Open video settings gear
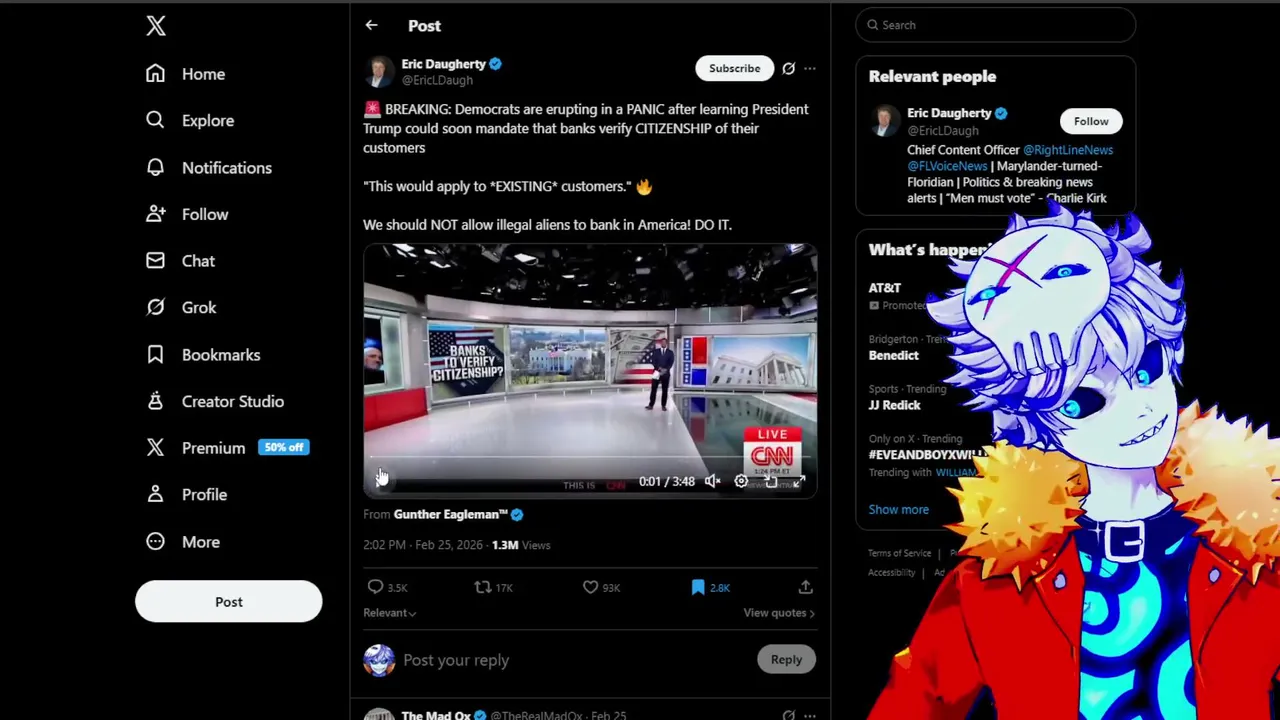The height and width of the screenshot is (720, 1280). [x=741, y=481]
